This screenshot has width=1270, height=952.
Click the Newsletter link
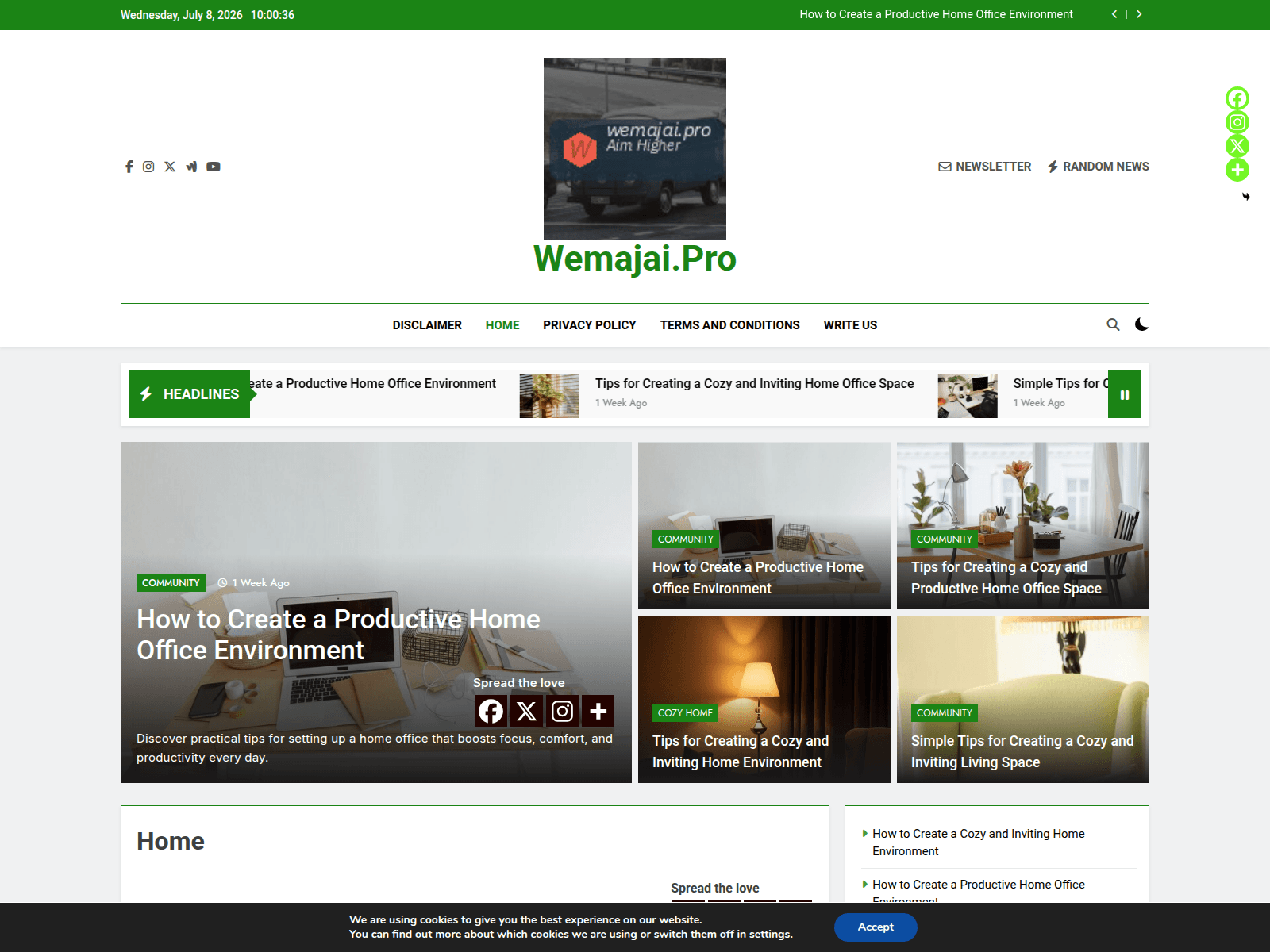click(985, 167)
